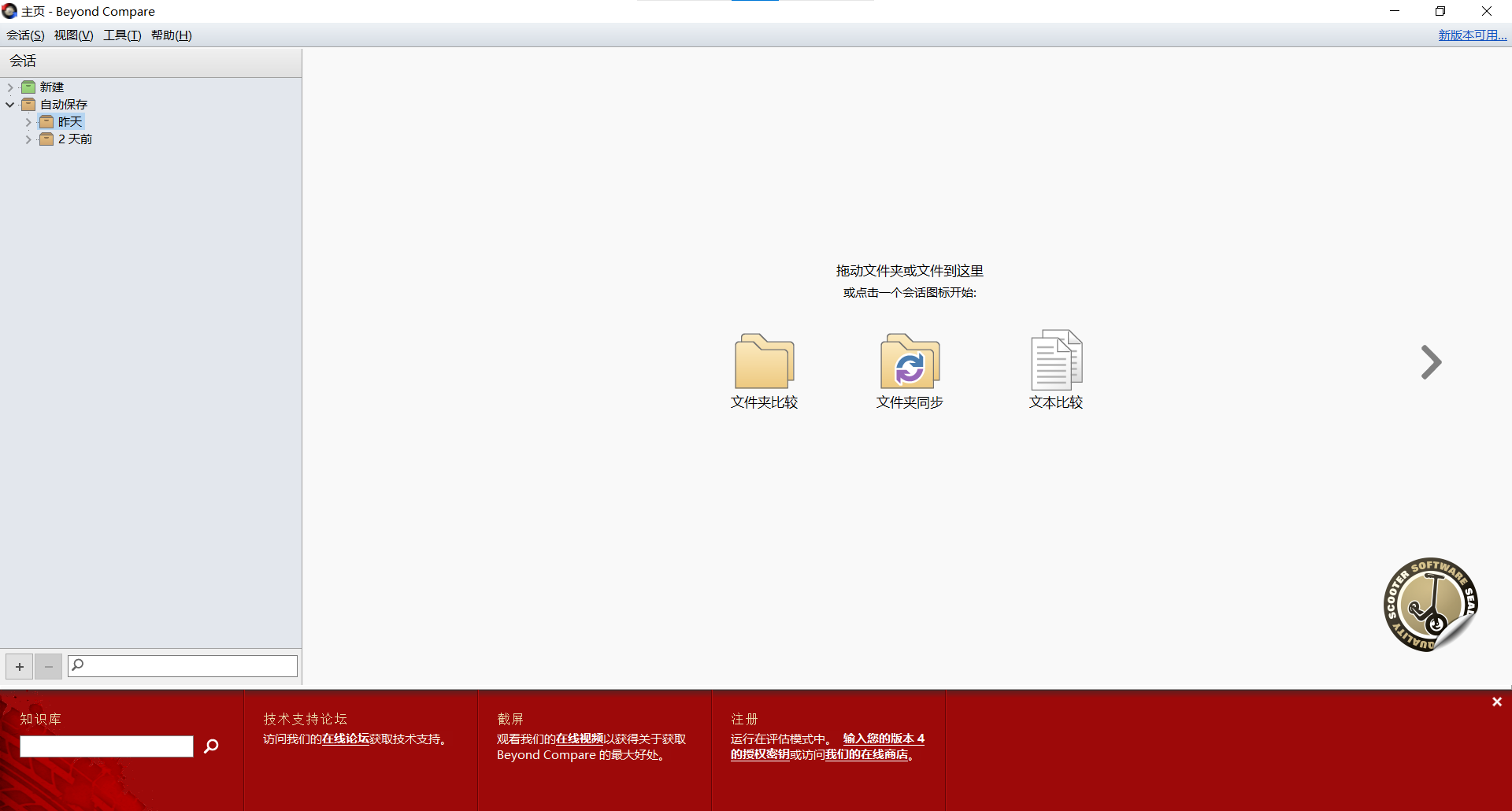This screenshot has width=1512, height=811.
Task: Click the 昨天 folder icon in tree
Action: click(46, 122)
